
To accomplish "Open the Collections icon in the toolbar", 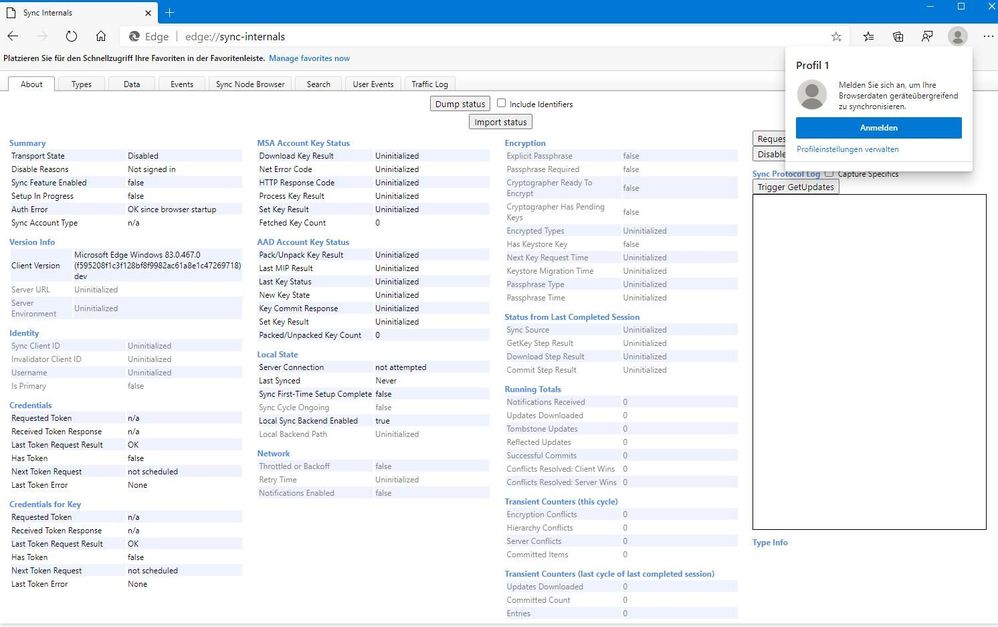I will click(x=897, y=37).
